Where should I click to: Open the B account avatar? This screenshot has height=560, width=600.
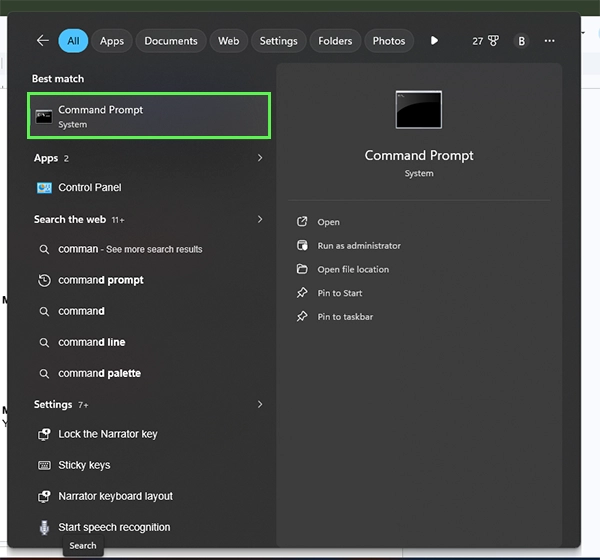pos(521,41)
